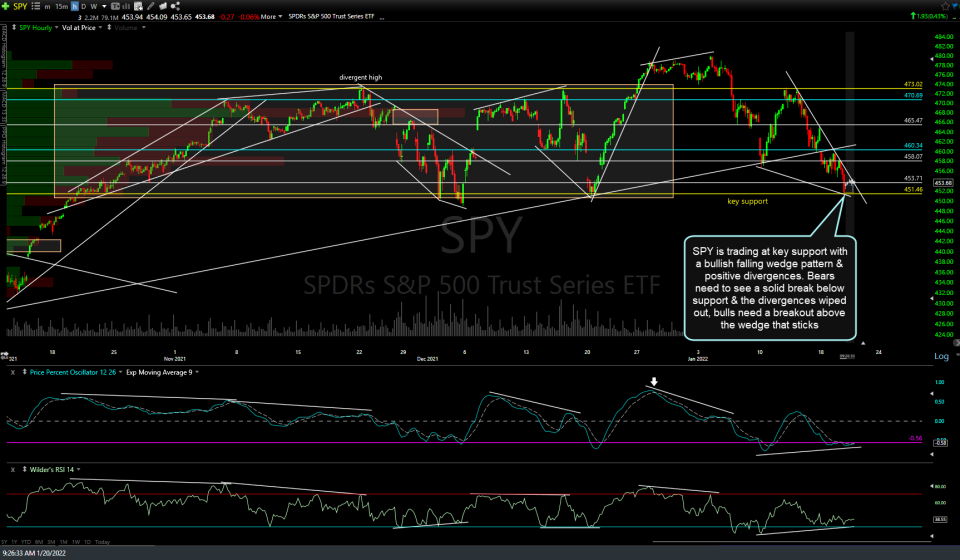The height and width of the screenshot is (560, 960).
Task: Select the 6M range
Action: [x=39, y=542]
